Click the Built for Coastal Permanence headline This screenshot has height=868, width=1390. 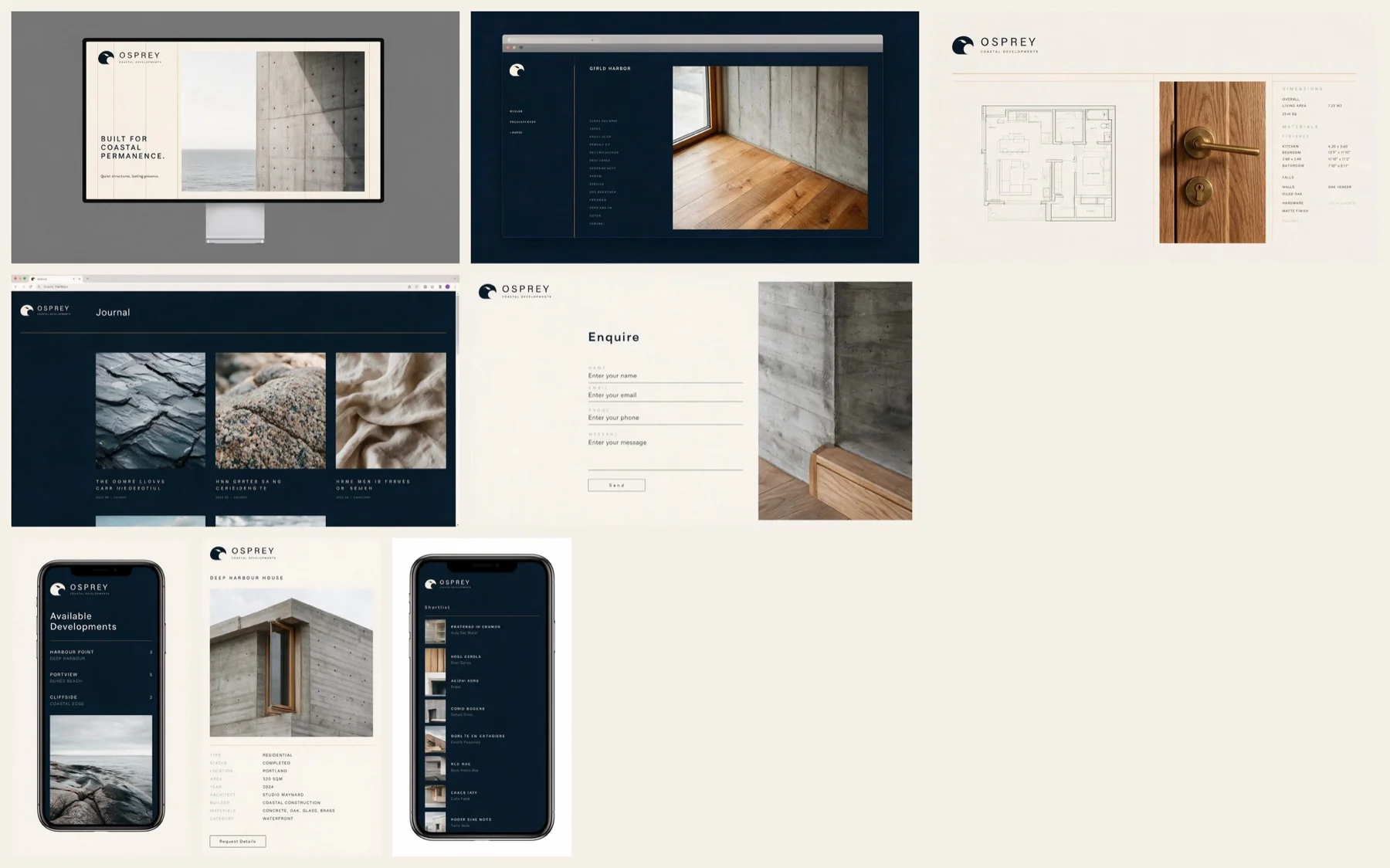(x=133, y=147)
